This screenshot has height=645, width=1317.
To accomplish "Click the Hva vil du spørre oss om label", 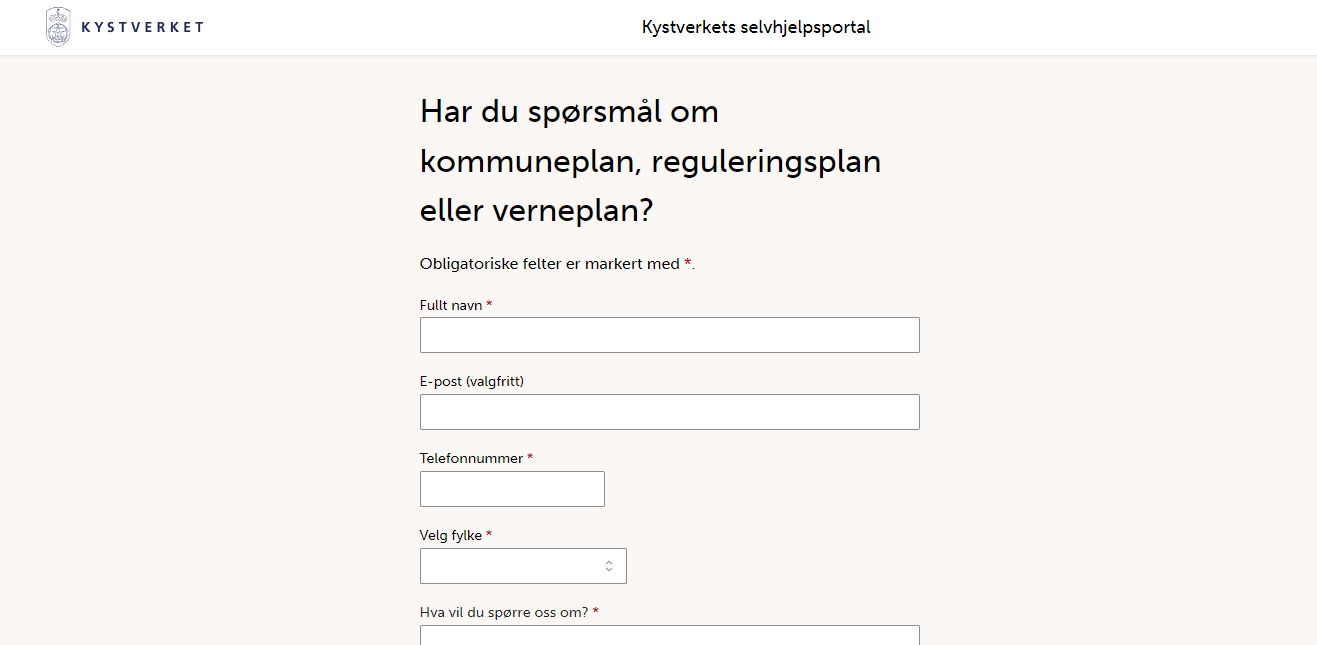I will (504, 612).
